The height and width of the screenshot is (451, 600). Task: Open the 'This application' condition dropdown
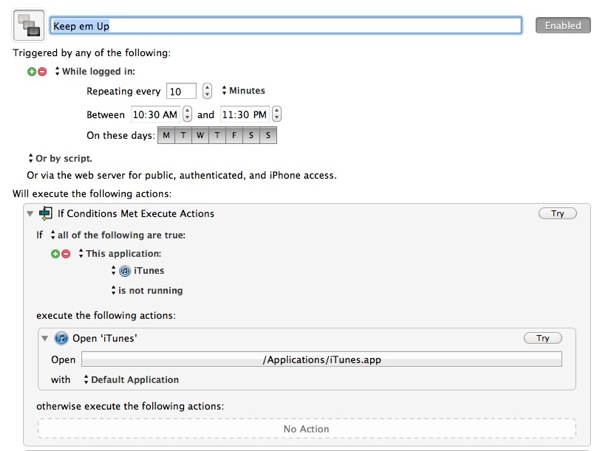pyautogui.click(x=120, y=254)
